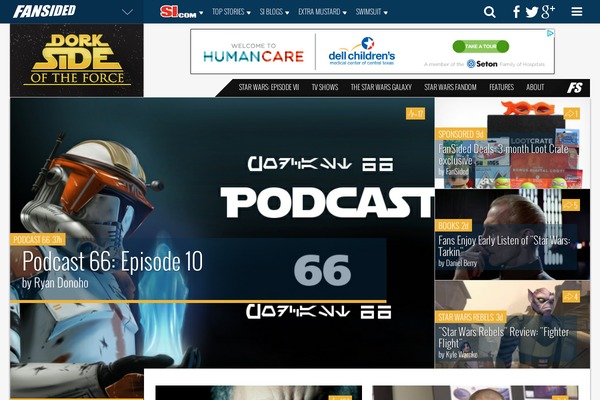Visit the Facebook page icon
The height and width of the screenshot is (400, 600).
(516, 12)
